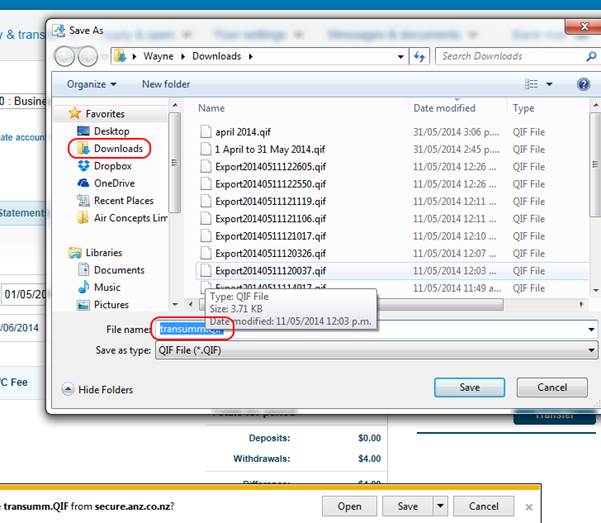This screenshot has height=523, width=601.
Task: Open the Desktop favorite location
Action: pos(111,131)
